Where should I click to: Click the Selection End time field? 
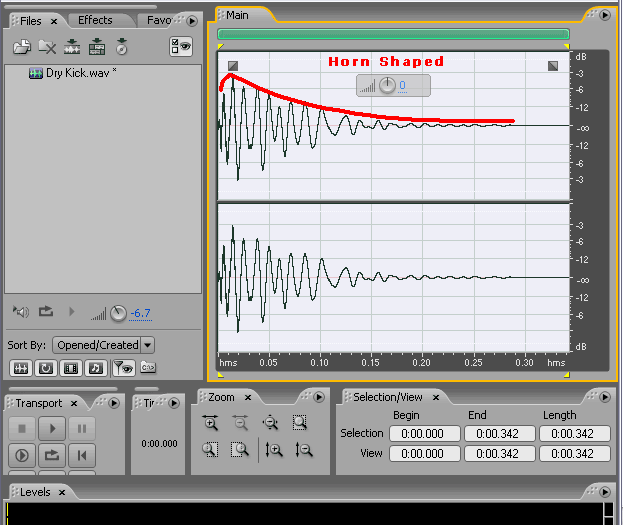500,434
